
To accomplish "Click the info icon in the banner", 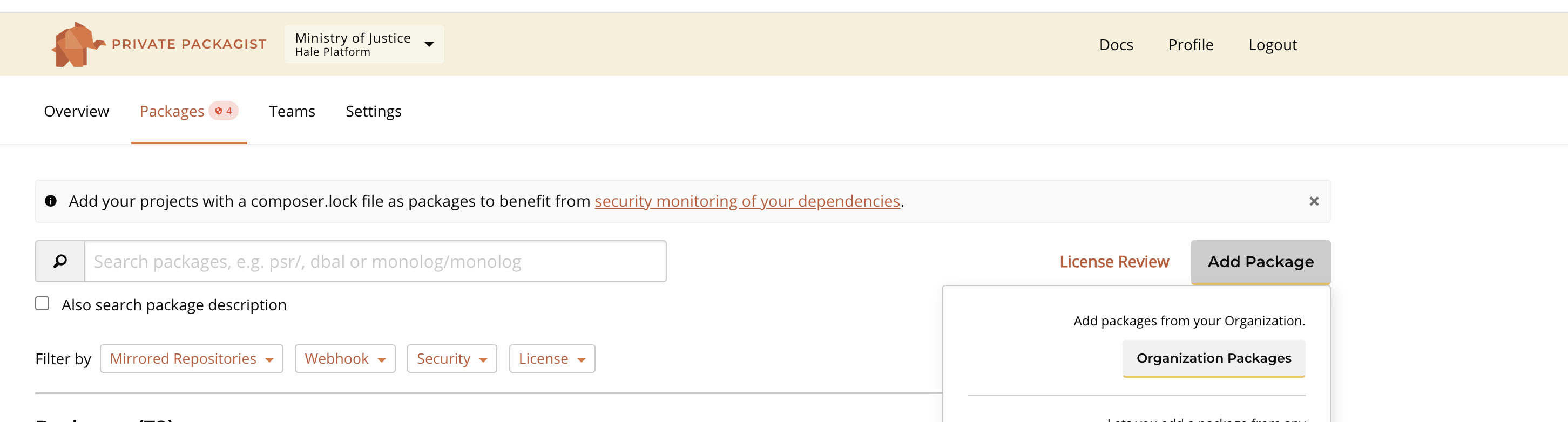I will click(x=51, y=201).
